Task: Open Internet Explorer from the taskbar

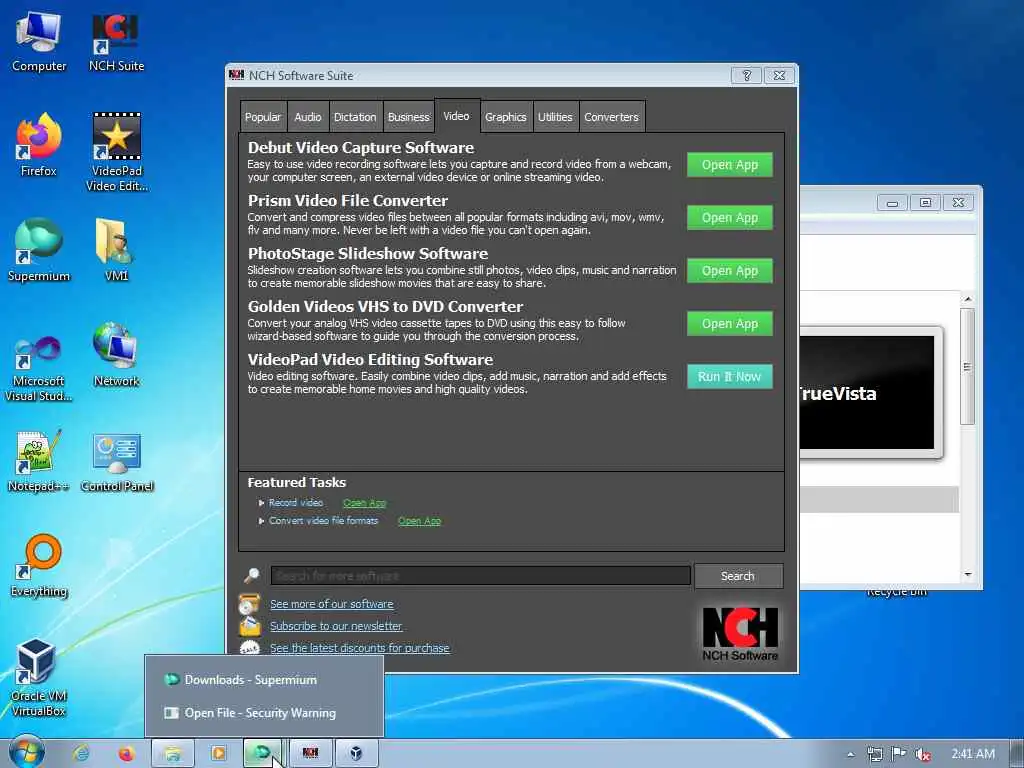Action: click(82, 754)
